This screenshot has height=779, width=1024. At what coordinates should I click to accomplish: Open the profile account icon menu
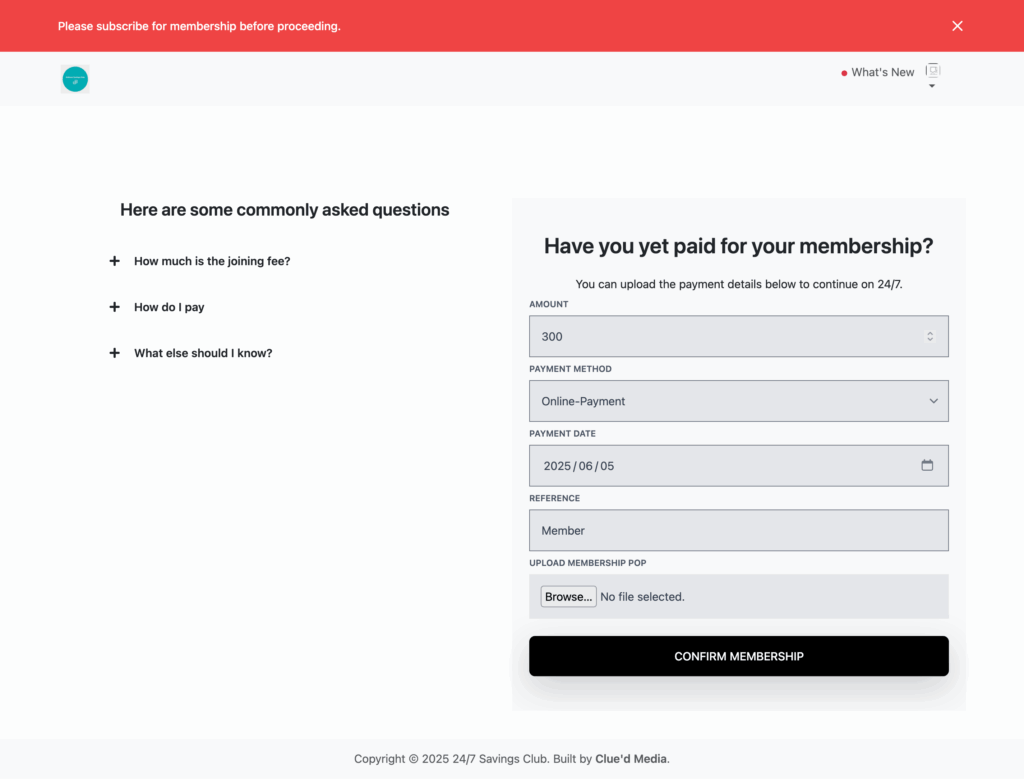pyautogui.click(x=932, y=70)
